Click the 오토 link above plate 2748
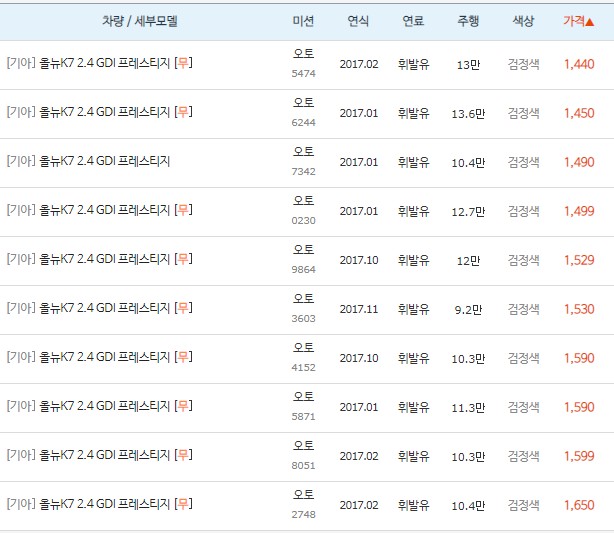The image size is (614, 533). 303,494
